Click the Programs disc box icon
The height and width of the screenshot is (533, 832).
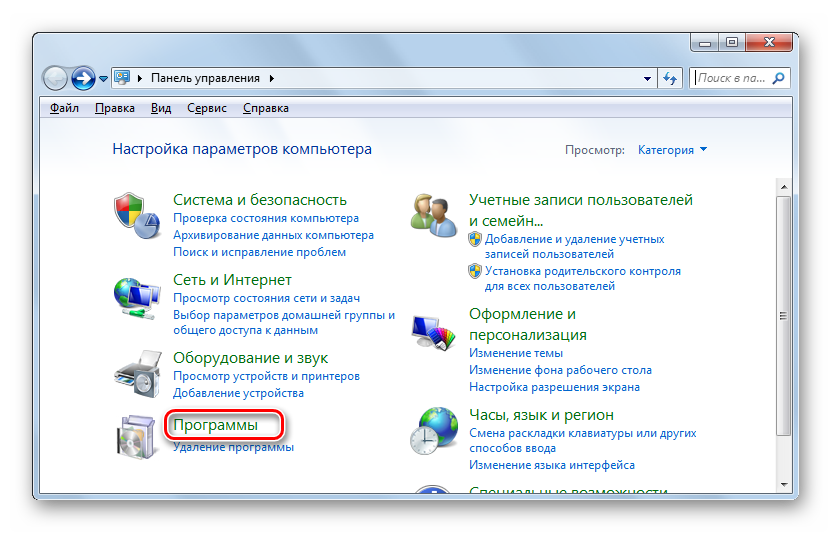pyautogui.click(x=136, y=437)
